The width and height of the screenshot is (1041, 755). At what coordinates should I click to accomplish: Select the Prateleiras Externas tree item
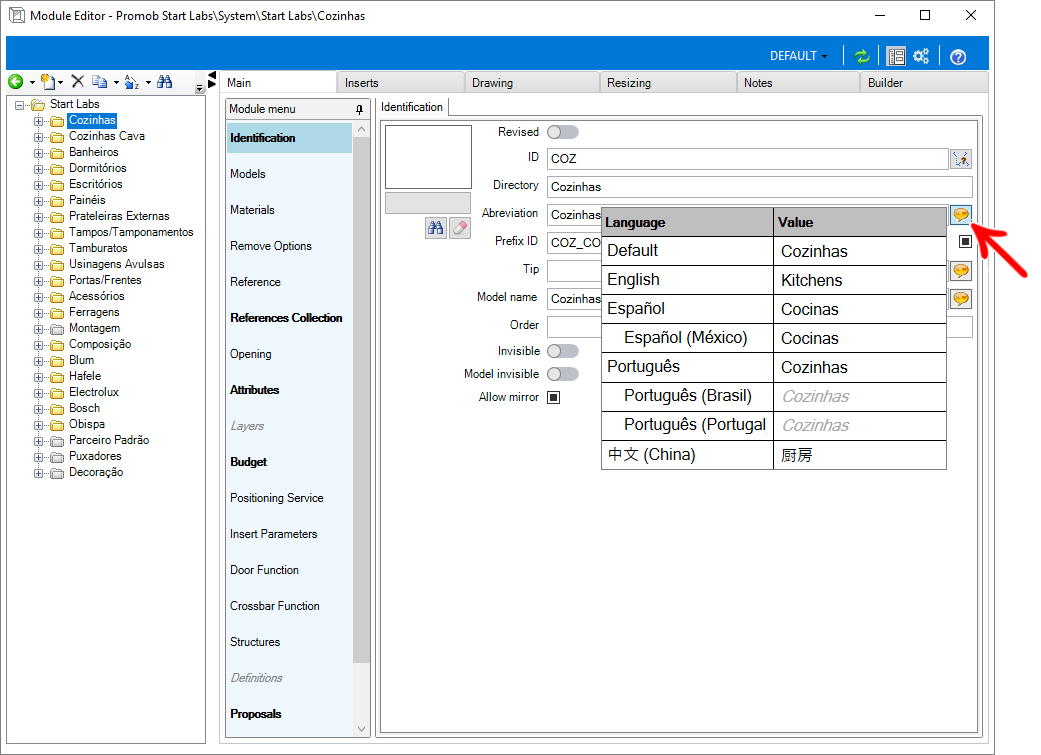point(119,216)
